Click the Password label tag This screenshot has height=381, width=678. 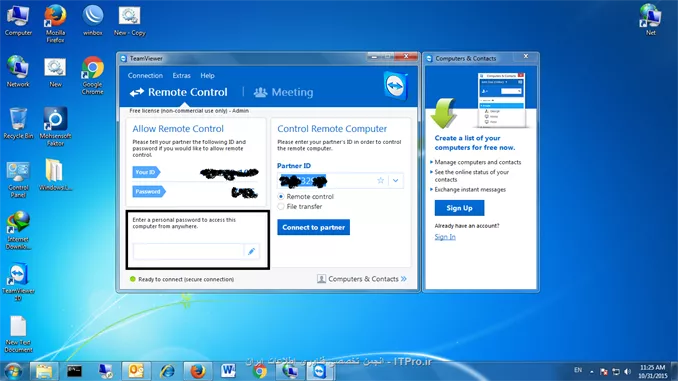pos(149,191)
